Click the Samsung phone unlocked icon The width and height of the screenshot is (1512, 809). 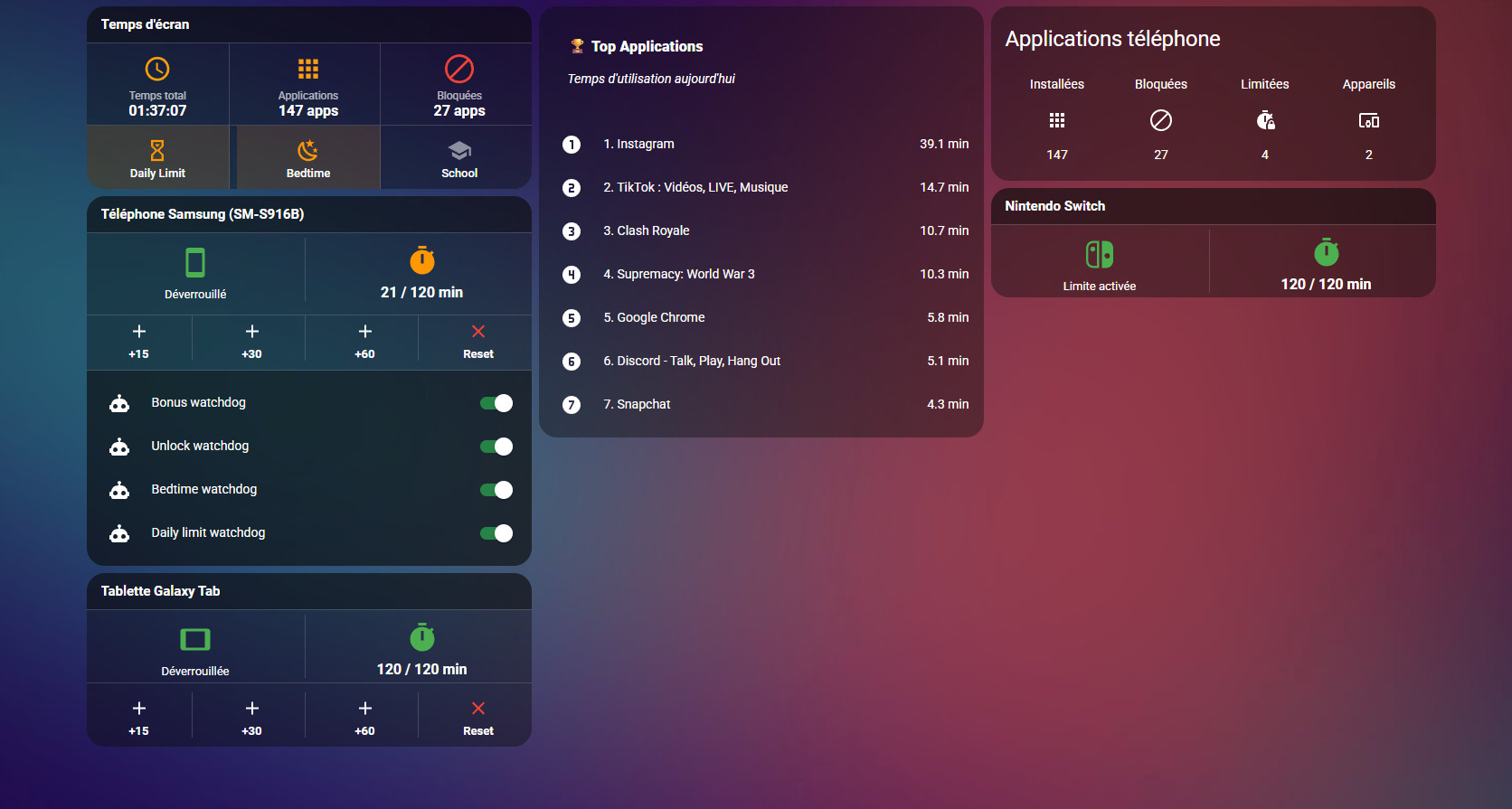click(195, 263)
